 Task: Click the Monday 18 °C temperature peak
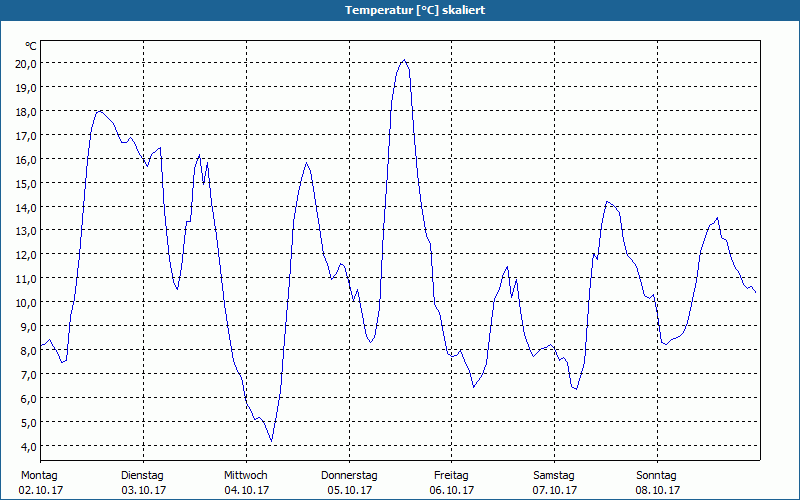pos(101,111)
